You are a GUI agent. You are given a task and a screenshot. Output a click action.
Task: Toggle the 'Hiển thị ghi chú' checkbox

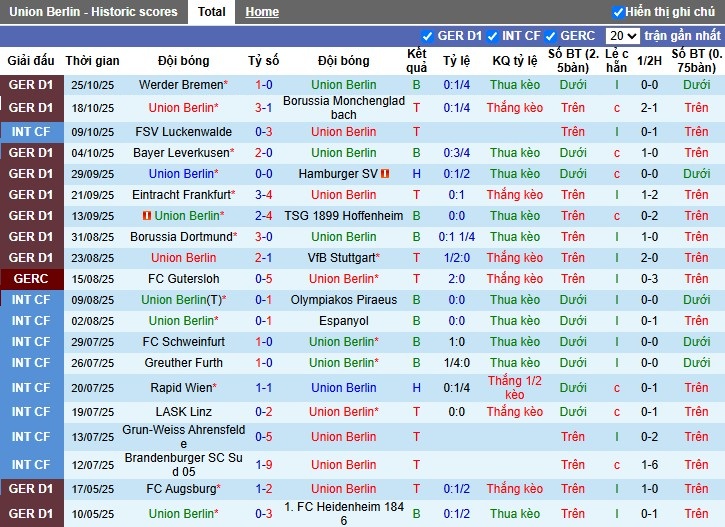[x=618, y=12]
